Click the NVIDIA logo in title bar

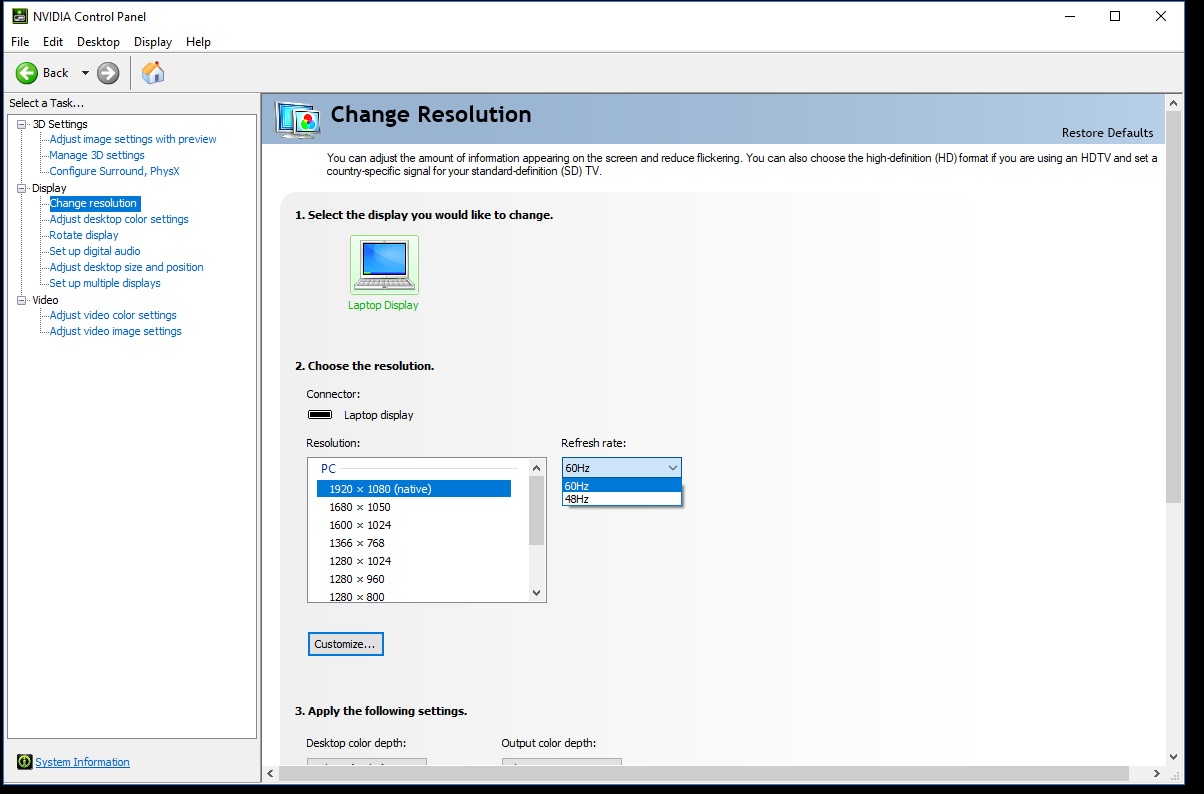coord(19,16)
